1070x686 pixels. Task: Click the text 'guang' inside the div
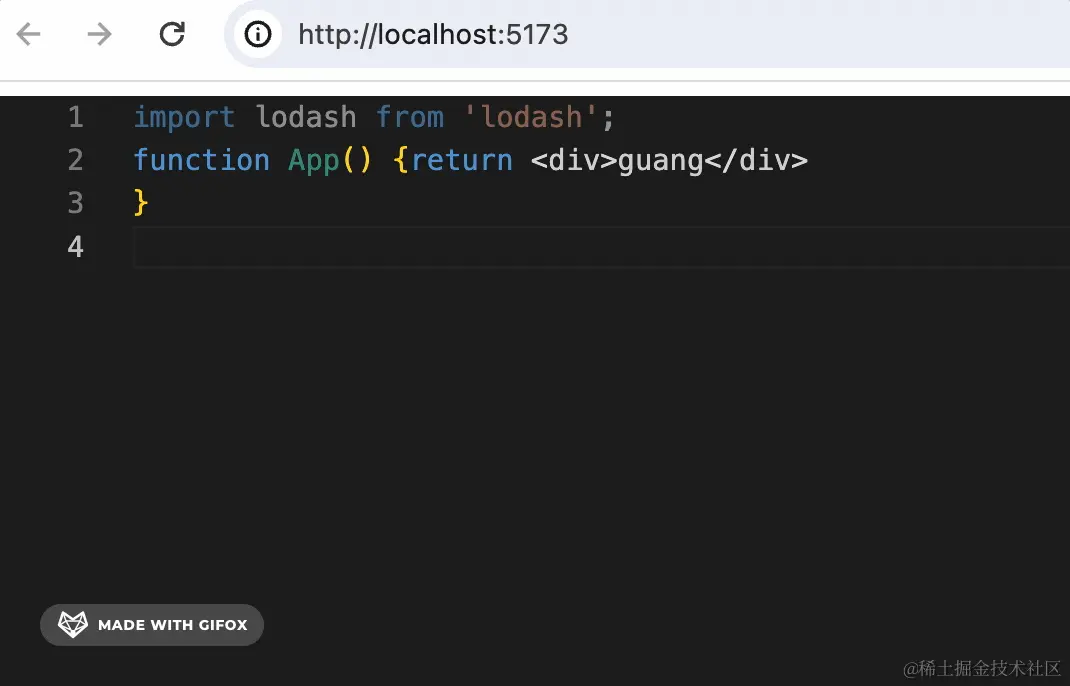click(661, 162)
